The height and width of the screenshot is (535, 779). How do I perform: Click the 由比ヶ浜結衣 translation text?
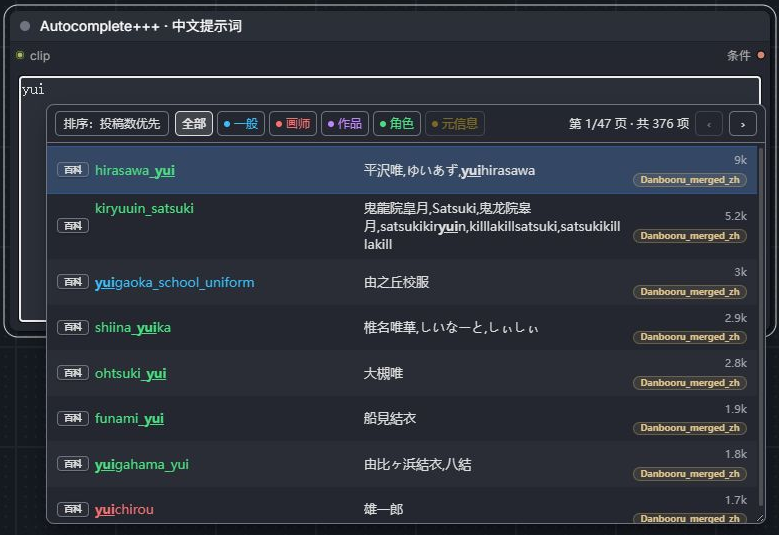pyautogui.click(x=402, y=464)
